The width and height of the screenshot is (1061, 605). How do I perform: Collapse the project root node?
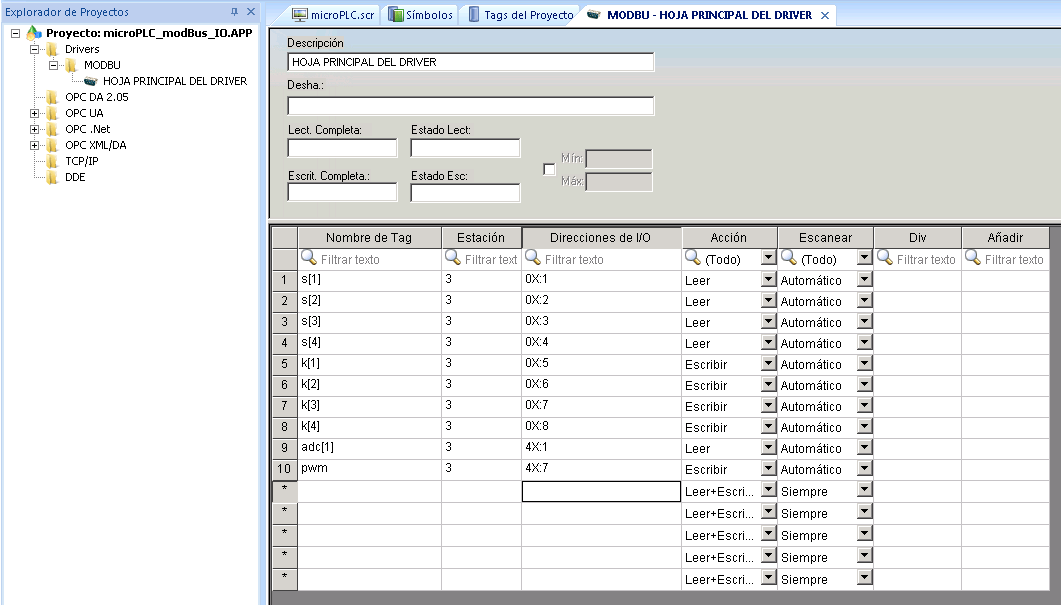(x=15, y=32)
